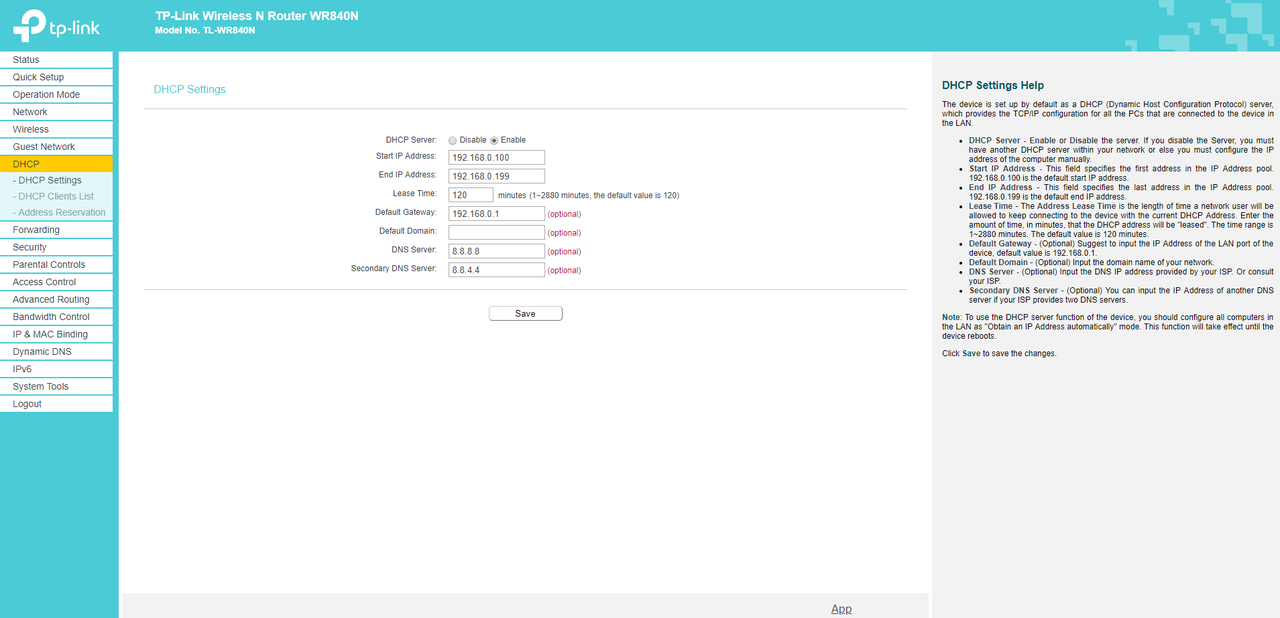Click the Start IP Address field
1280x618 pixels.
496,158
